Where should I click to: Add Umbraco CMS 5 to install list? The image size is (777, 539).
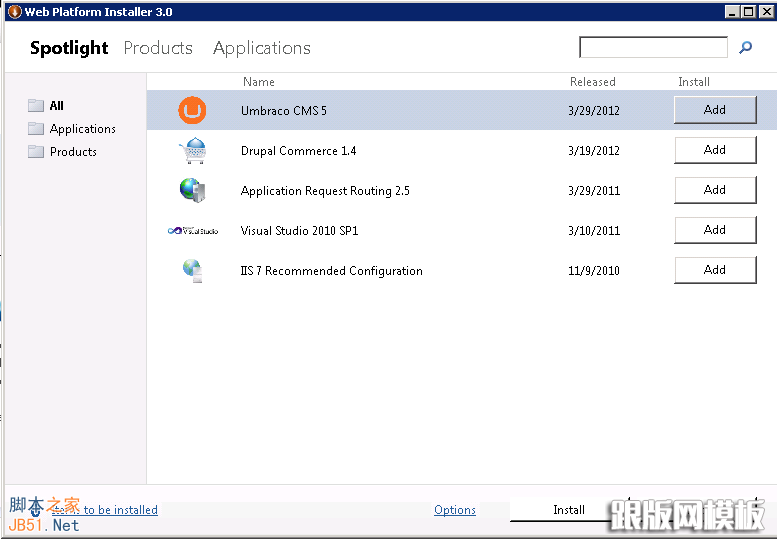(715, 110)
